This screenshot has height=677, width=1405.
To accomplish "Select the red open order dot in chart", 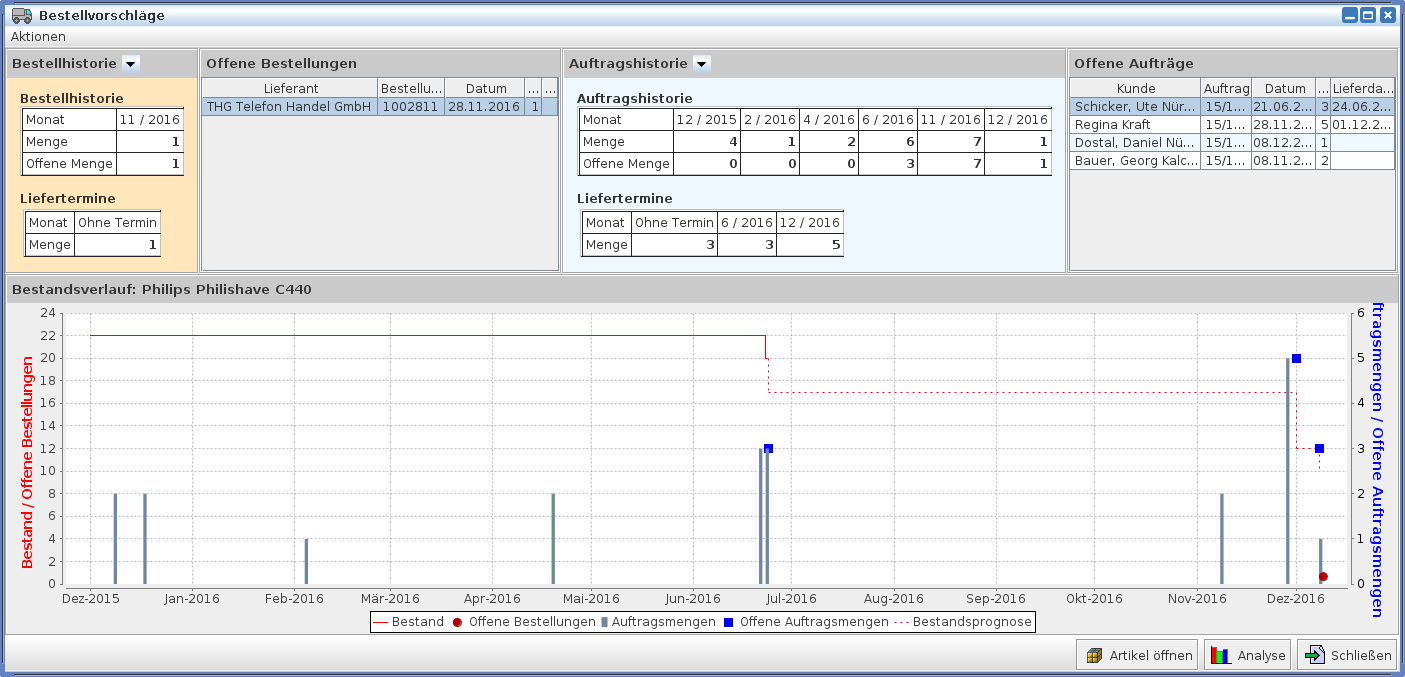I will point(1323,577).
